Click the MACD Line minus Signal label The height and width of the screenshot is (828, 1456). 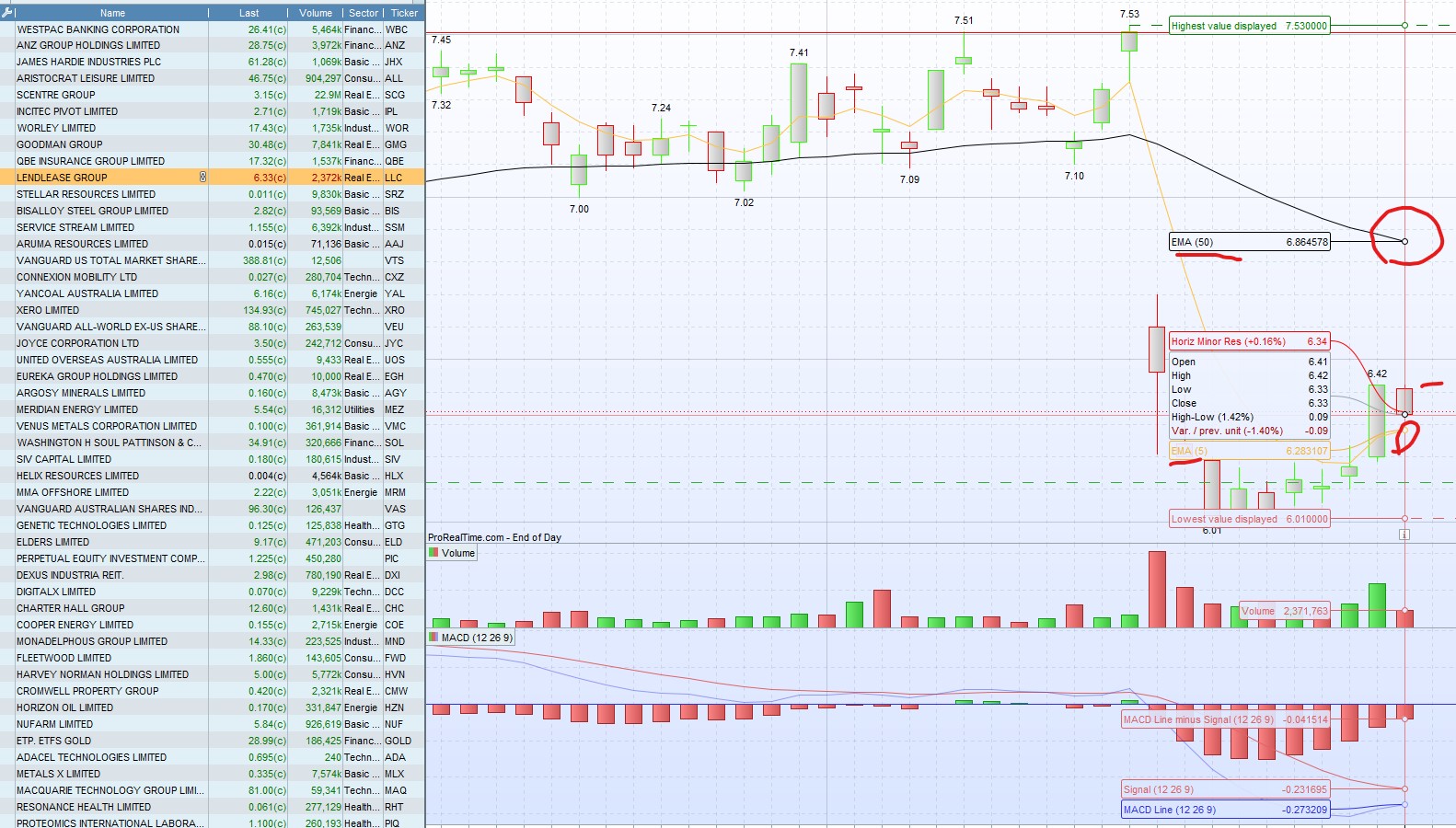pos(1226,719)
